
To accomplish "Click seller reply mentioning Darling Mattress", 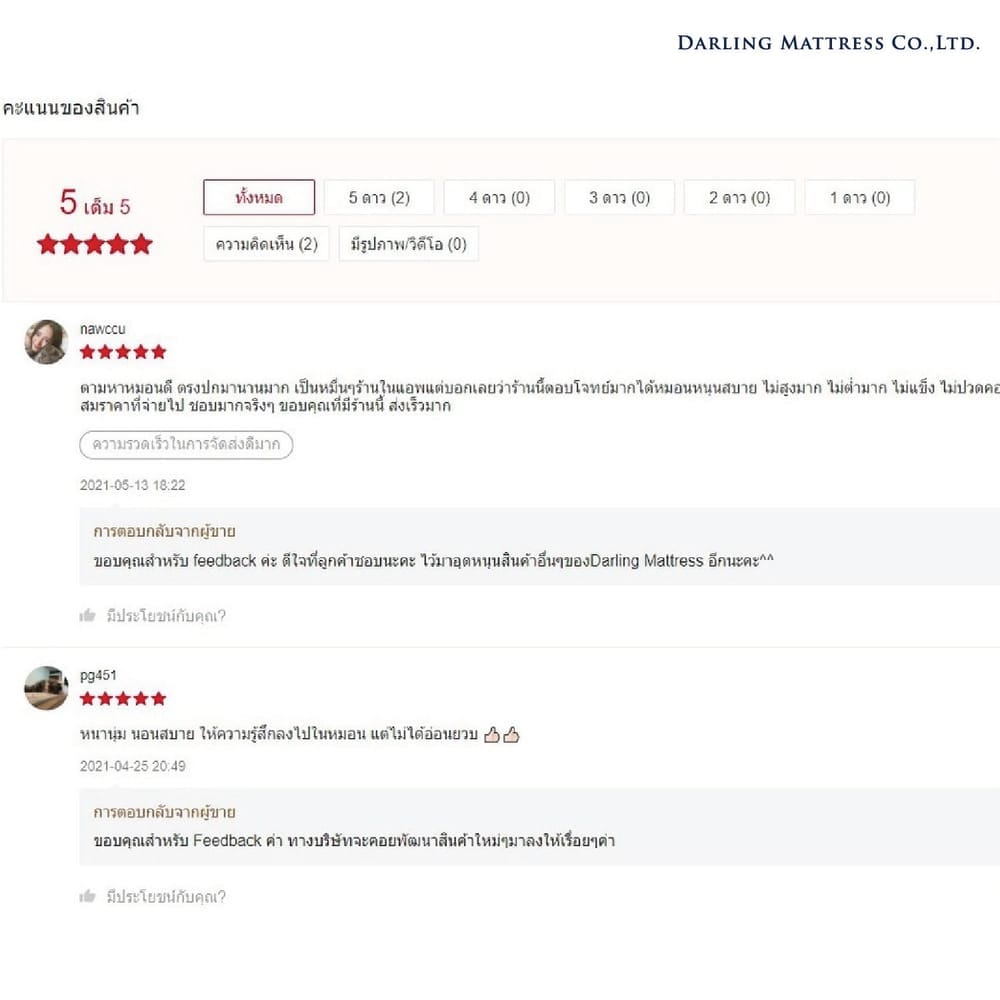I will (434, 561).
